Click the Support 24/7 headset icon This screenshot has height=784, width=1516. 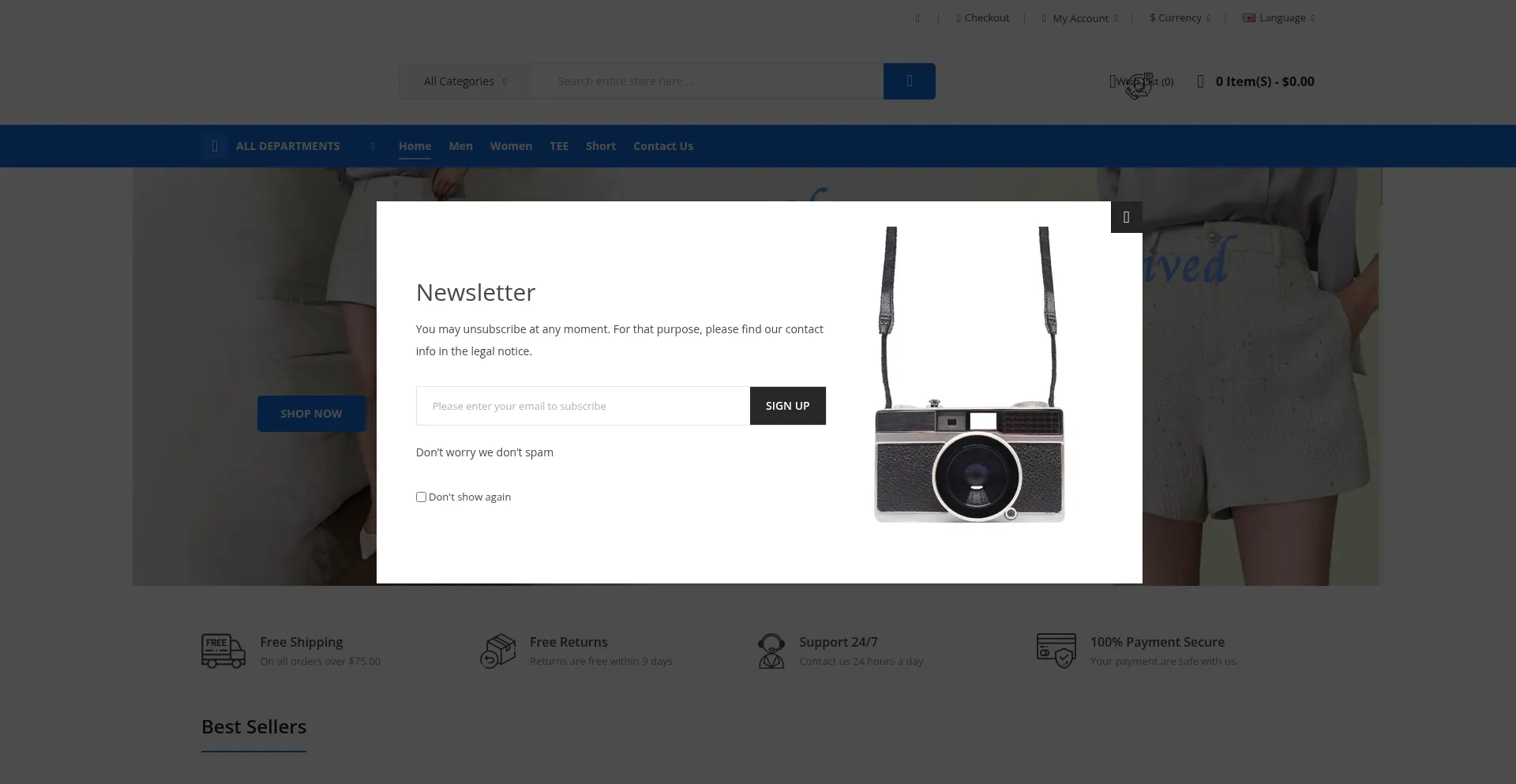click(x=771, y=651)
